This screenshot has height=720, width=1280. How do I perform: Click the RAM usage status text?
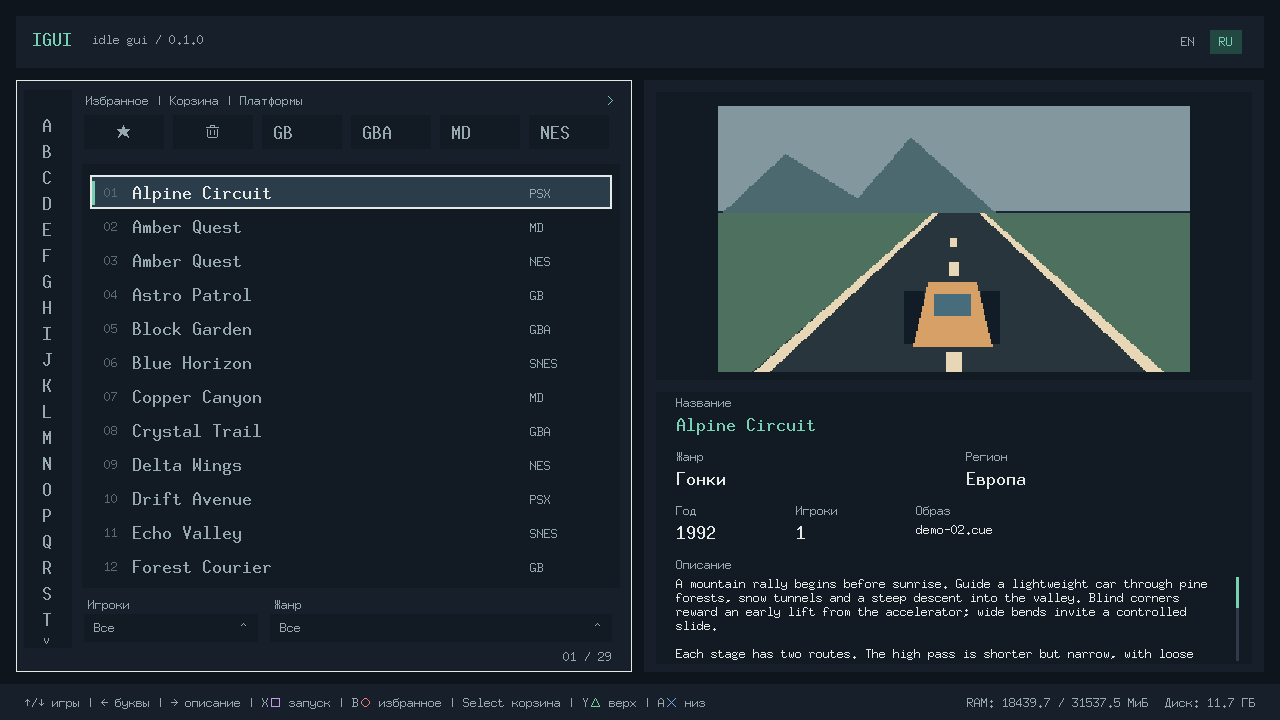pos(1057,703)
